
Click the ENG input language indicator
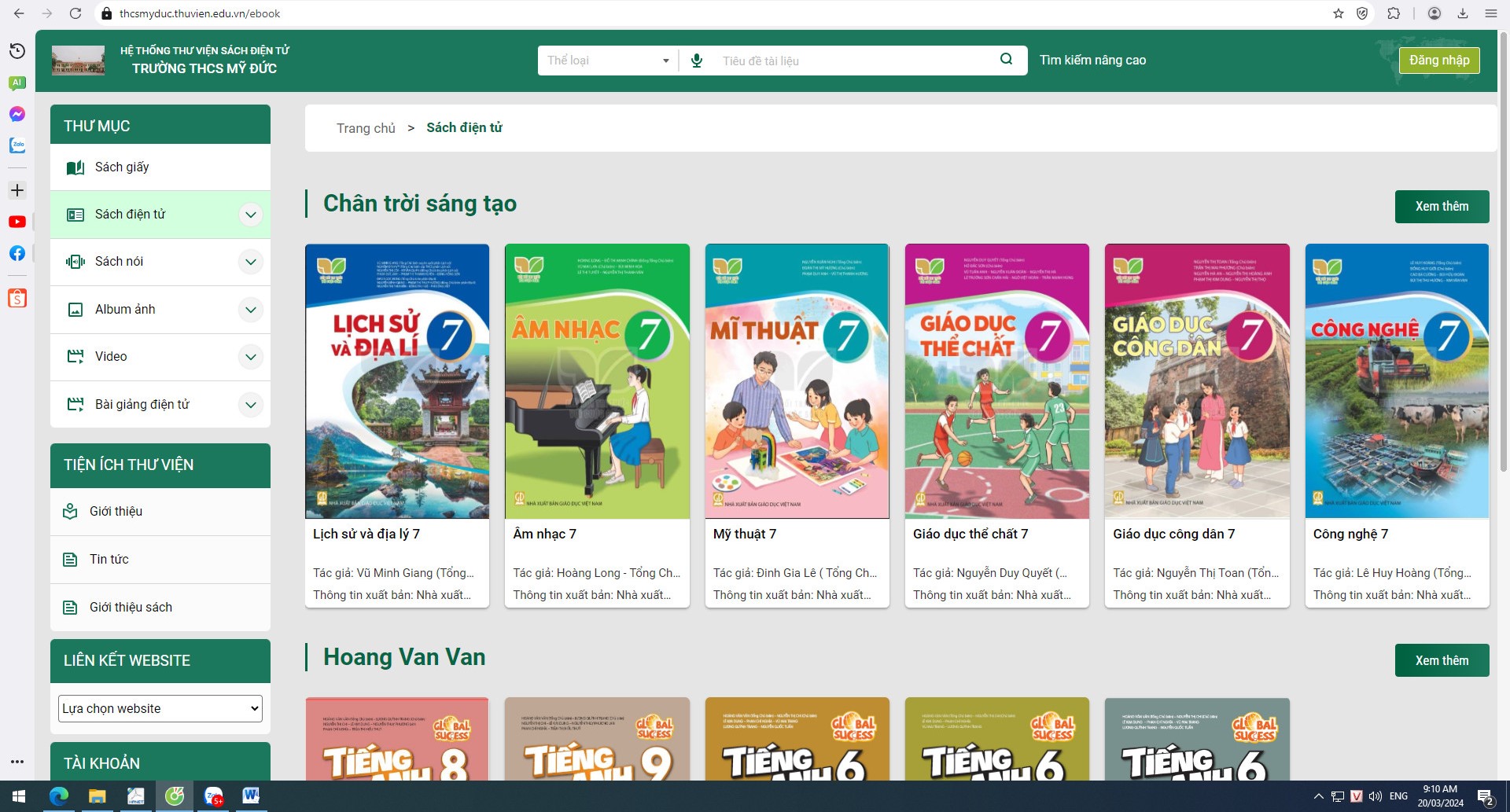tap(1398, 796)
